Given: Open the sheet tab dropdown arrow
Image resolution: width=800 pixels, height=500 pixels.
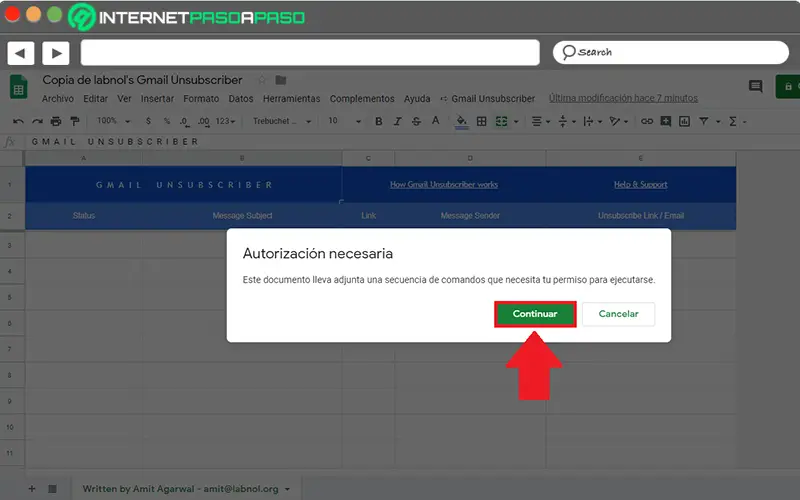Looking at the screenshot, I should point(287,489).
